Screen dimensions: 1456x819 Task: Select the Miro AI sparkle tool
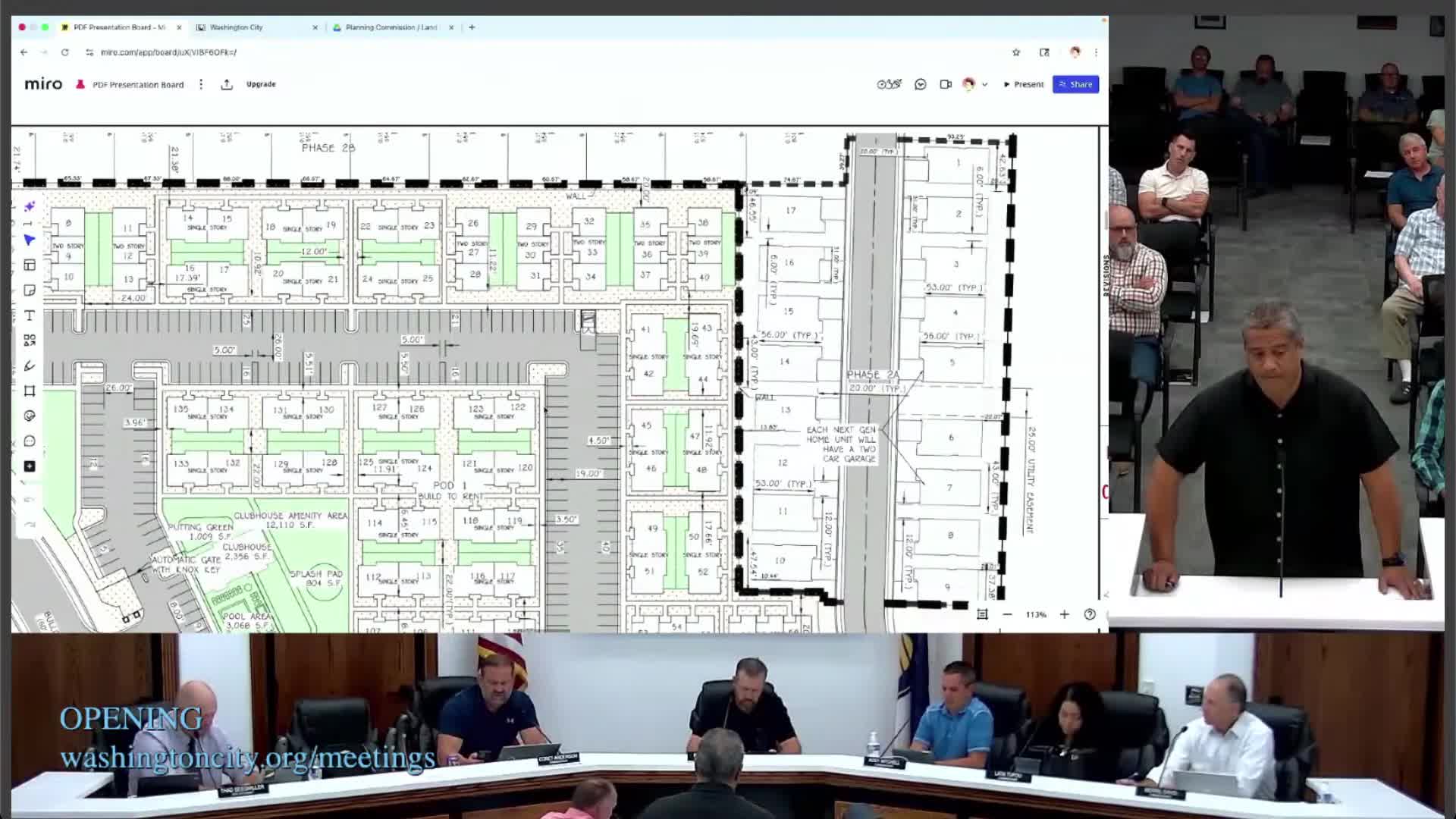point(30,206)
